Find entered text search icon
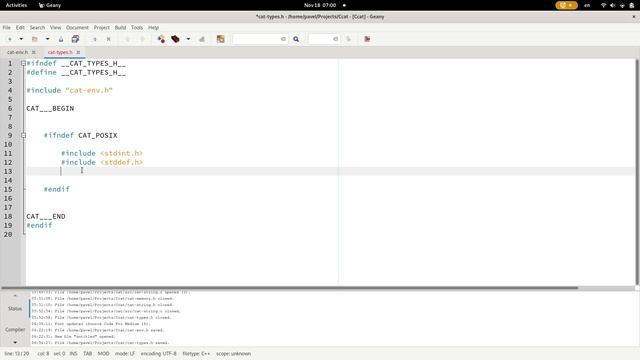This screenshot has height=360, width=640. pos(296,39)
